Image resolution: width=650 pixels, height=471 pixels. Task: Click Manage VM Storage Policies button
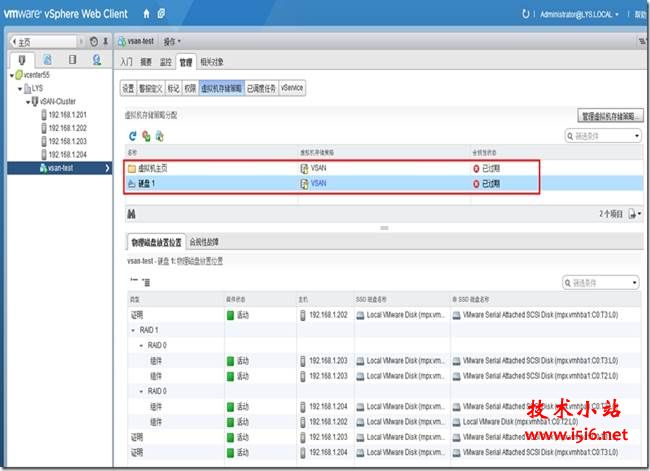coord(611,116)
